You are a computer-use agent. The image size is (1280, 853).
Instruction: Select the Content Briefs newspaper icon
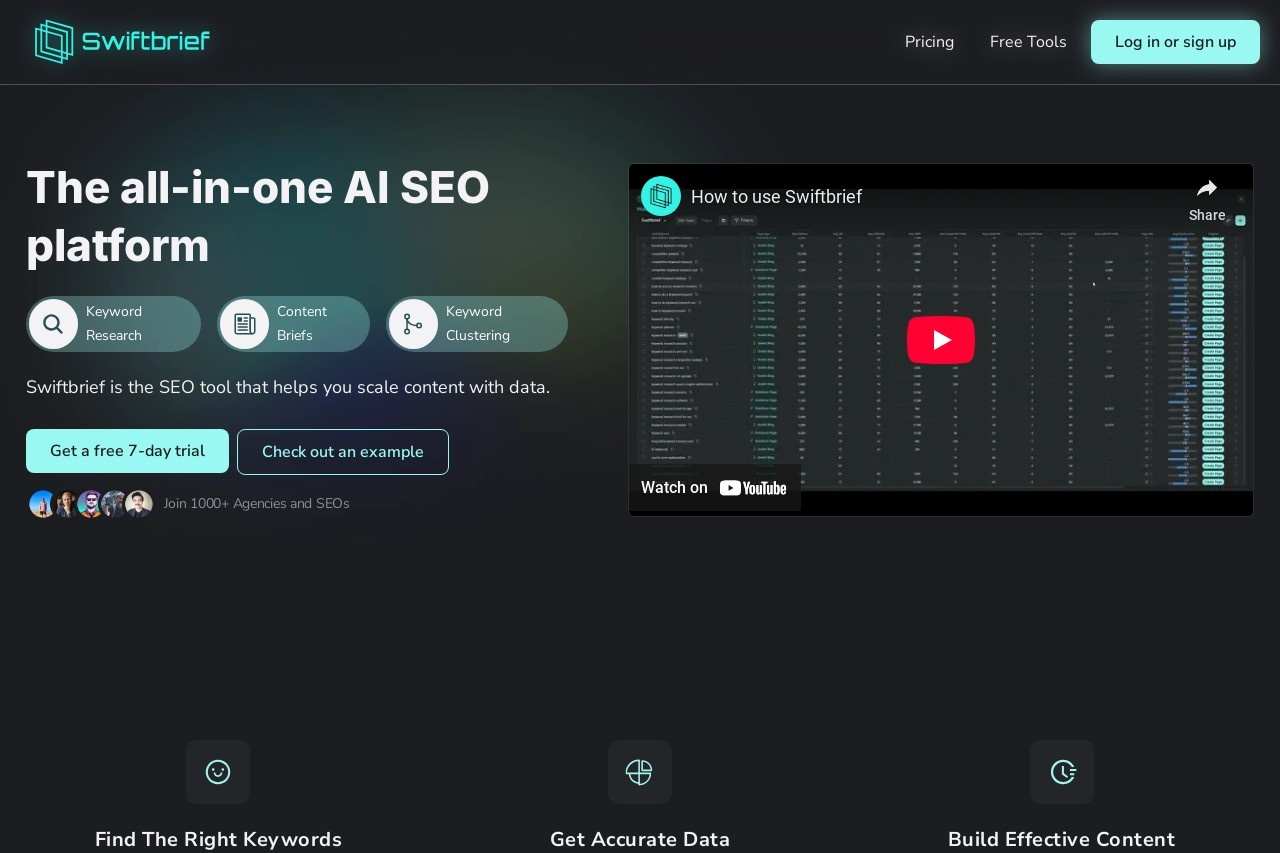click(244, 324)
